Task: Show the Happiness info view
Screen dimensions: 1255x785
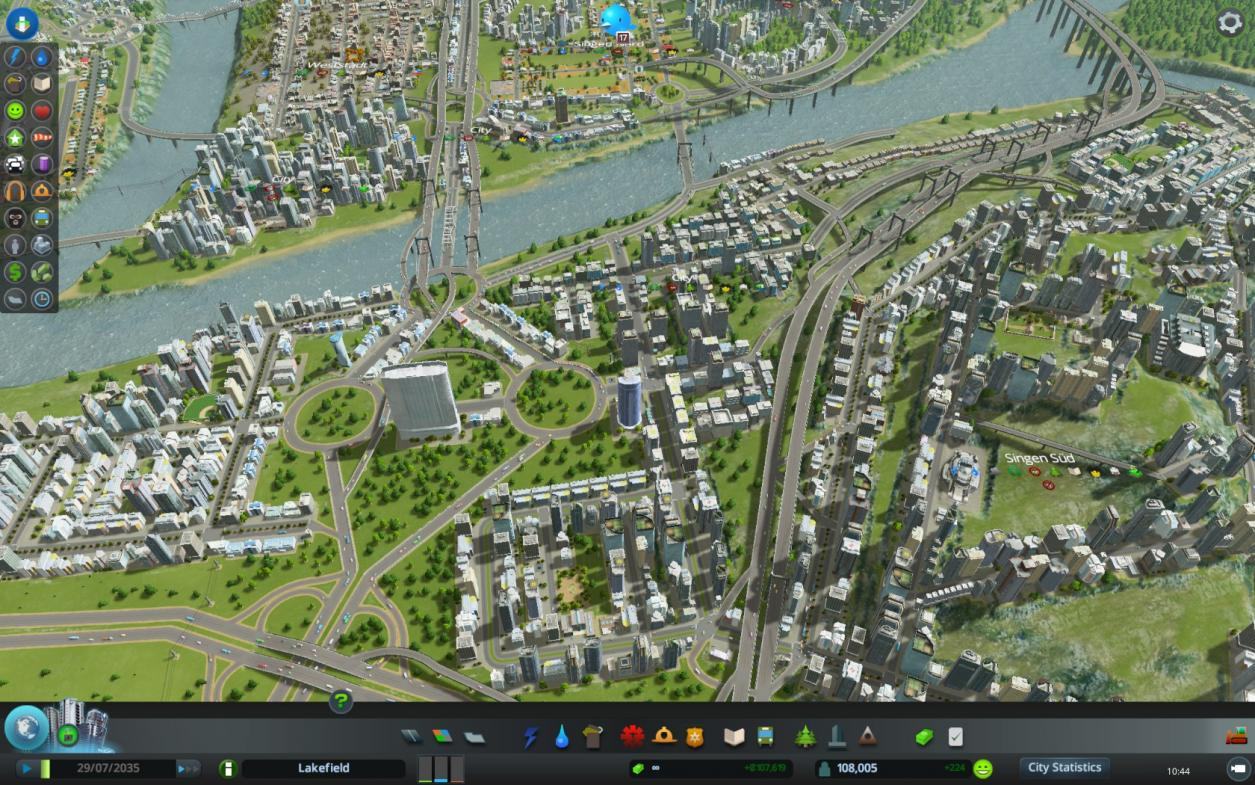Action: (x=15, y=110)
